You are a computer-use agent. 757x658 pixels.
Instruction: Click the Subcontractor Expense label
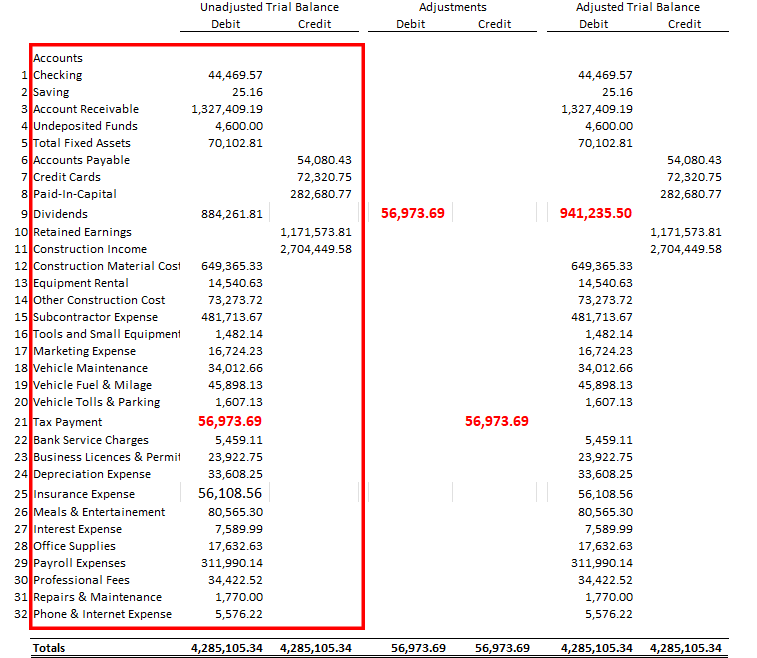coord(96,317)
